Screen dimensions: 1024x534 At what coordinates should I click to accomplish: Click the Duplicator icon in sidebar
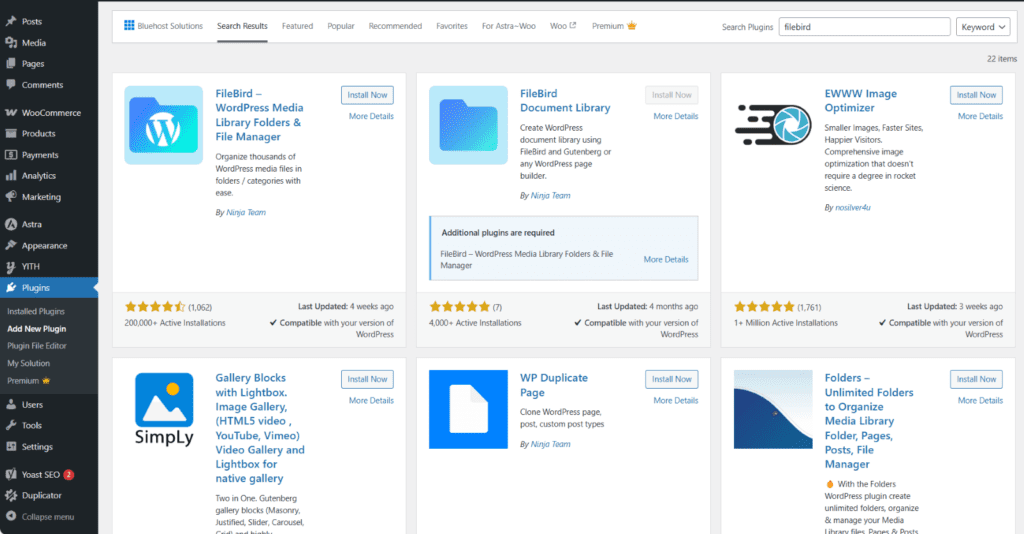tap(11, 495)
